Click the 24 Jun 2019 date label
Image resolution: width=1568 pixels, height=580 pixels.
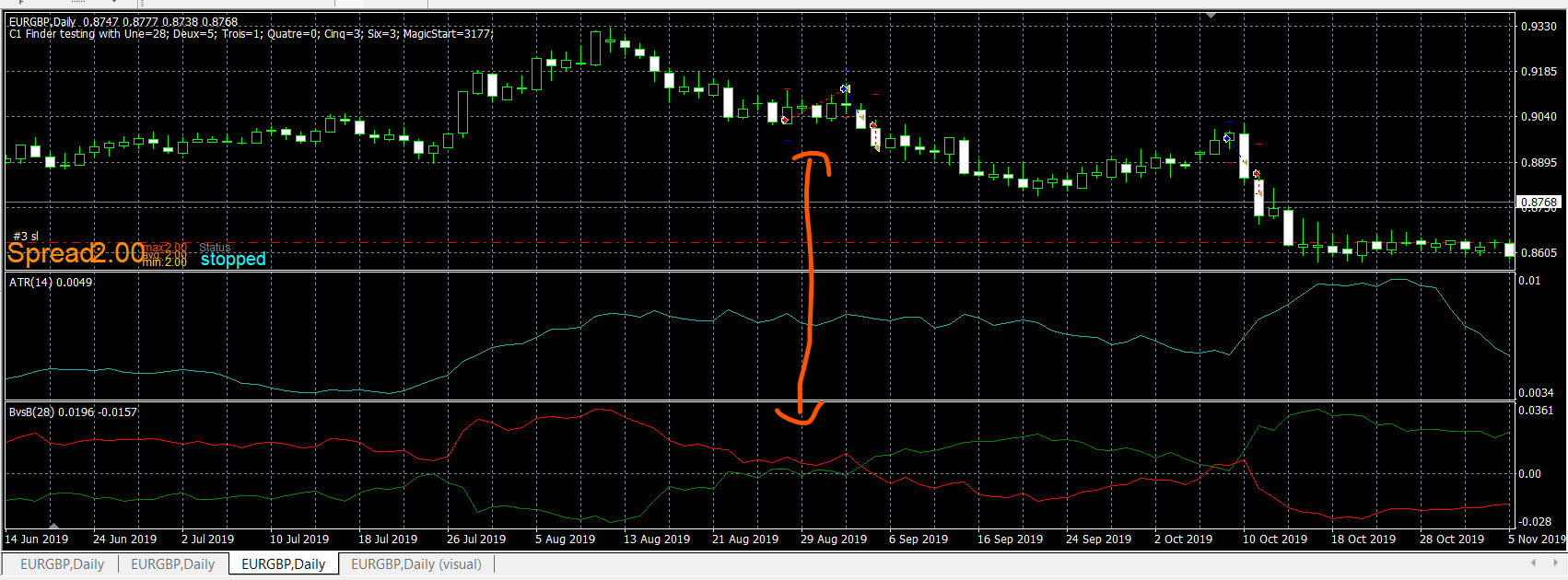click(125, 539)
